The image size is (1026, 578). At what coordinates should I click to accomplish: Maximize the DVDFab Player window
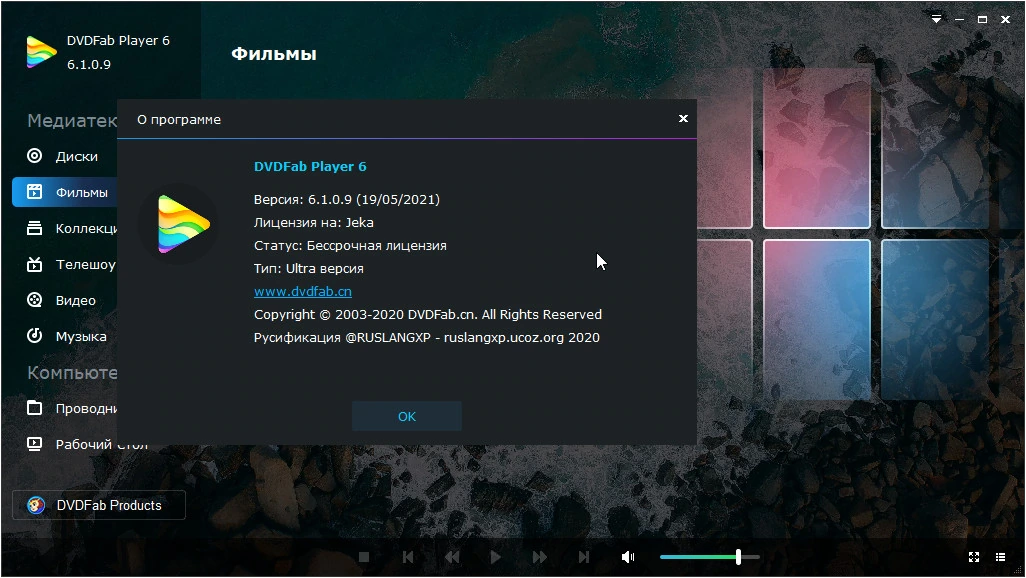click(x=982, y=20)
